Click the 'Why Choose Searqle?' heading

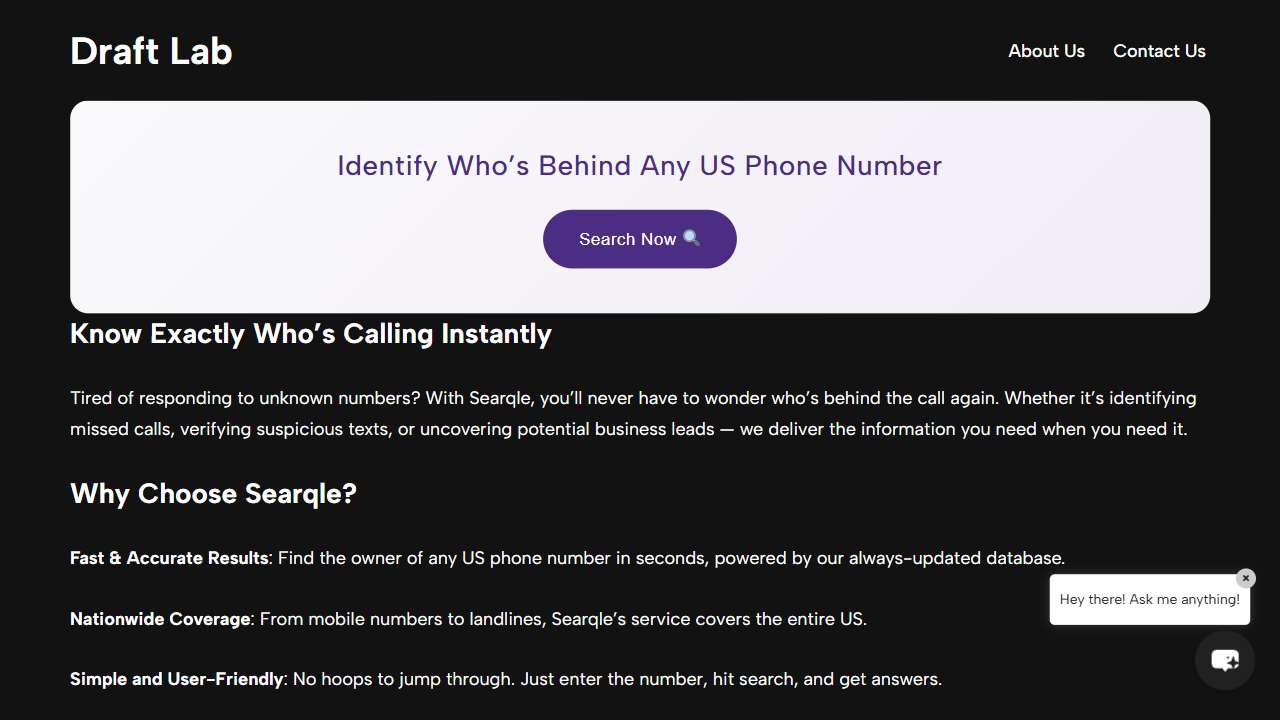[213, 493]
